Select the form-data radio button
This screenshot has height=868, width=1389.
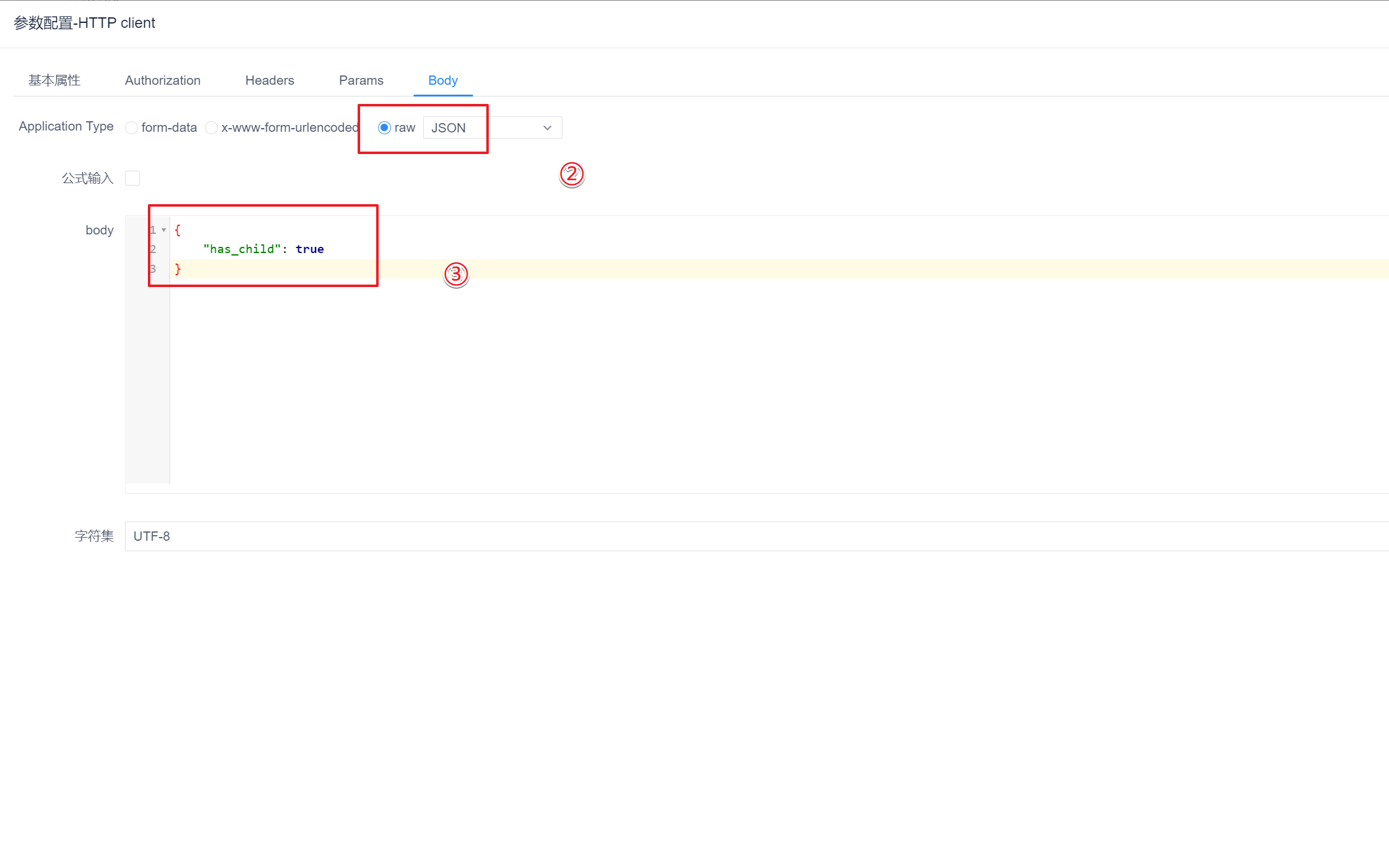tap(131, 127)
